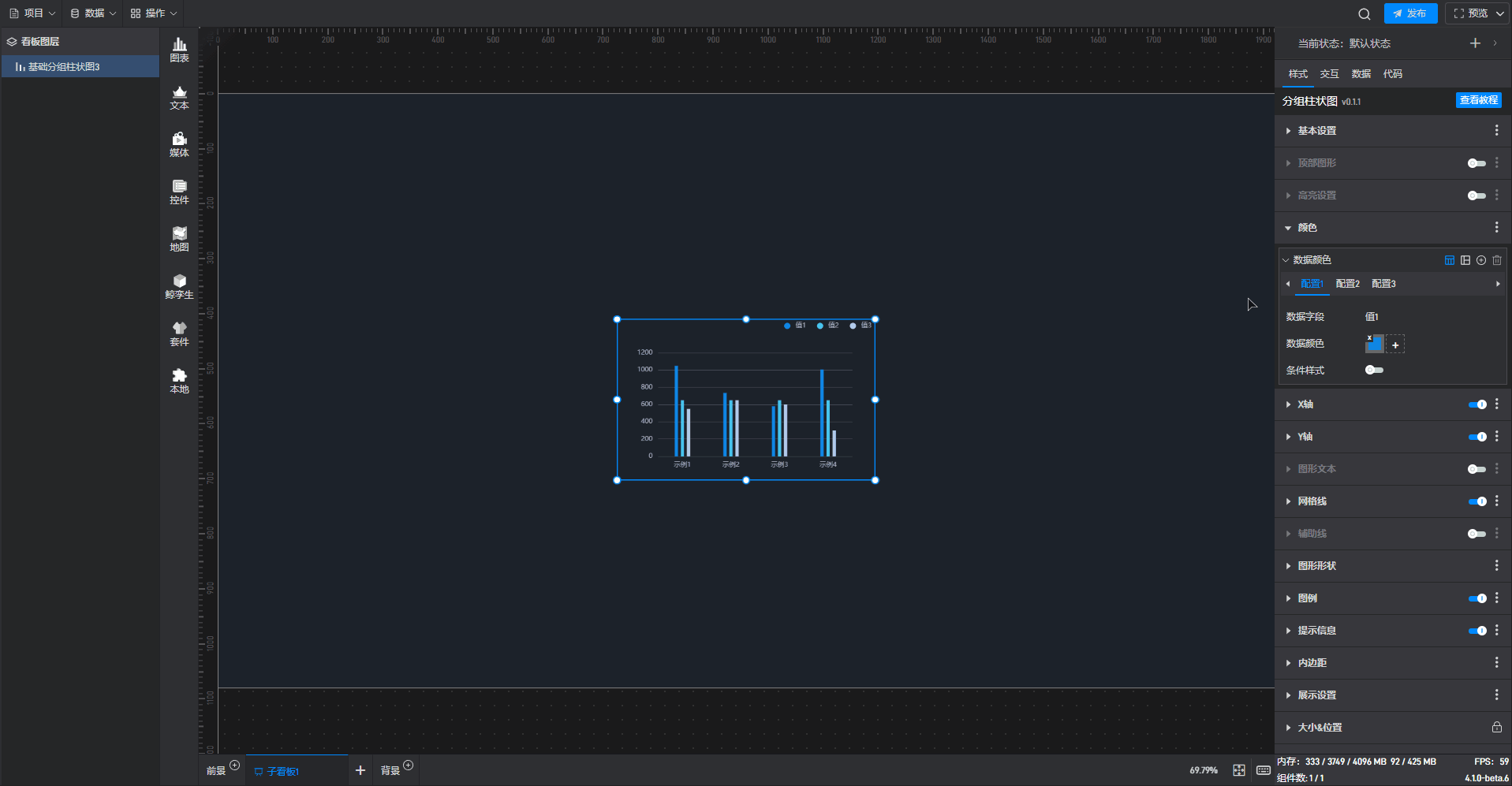Image resolution: width=1512 pixels, height=786 pixels.
Task: Open more options for 图形形状
Action: pyautogui.click(x=1496, y=565)
